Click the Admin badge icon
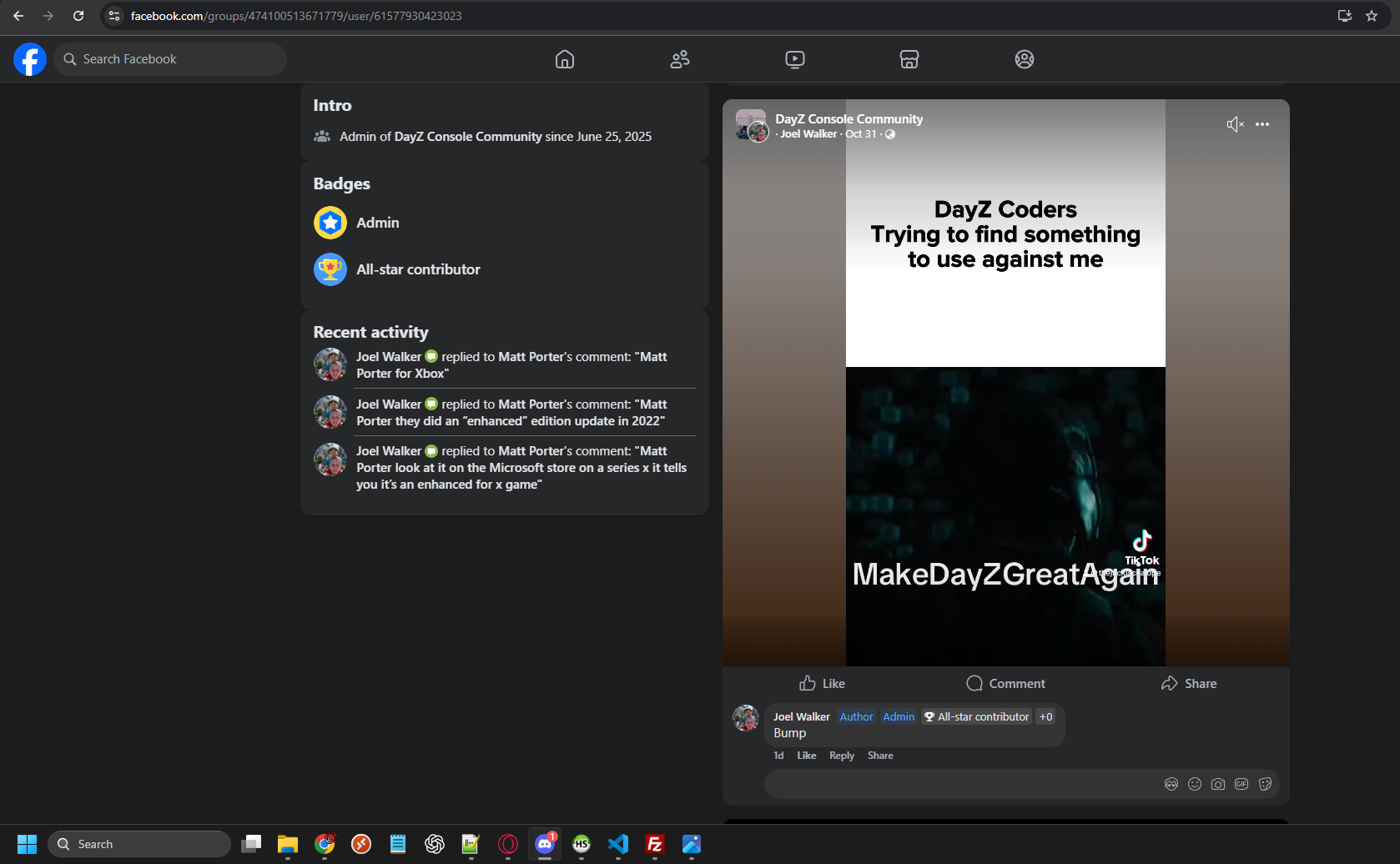This screenshot has width=1400, height=864. point(330,223)
